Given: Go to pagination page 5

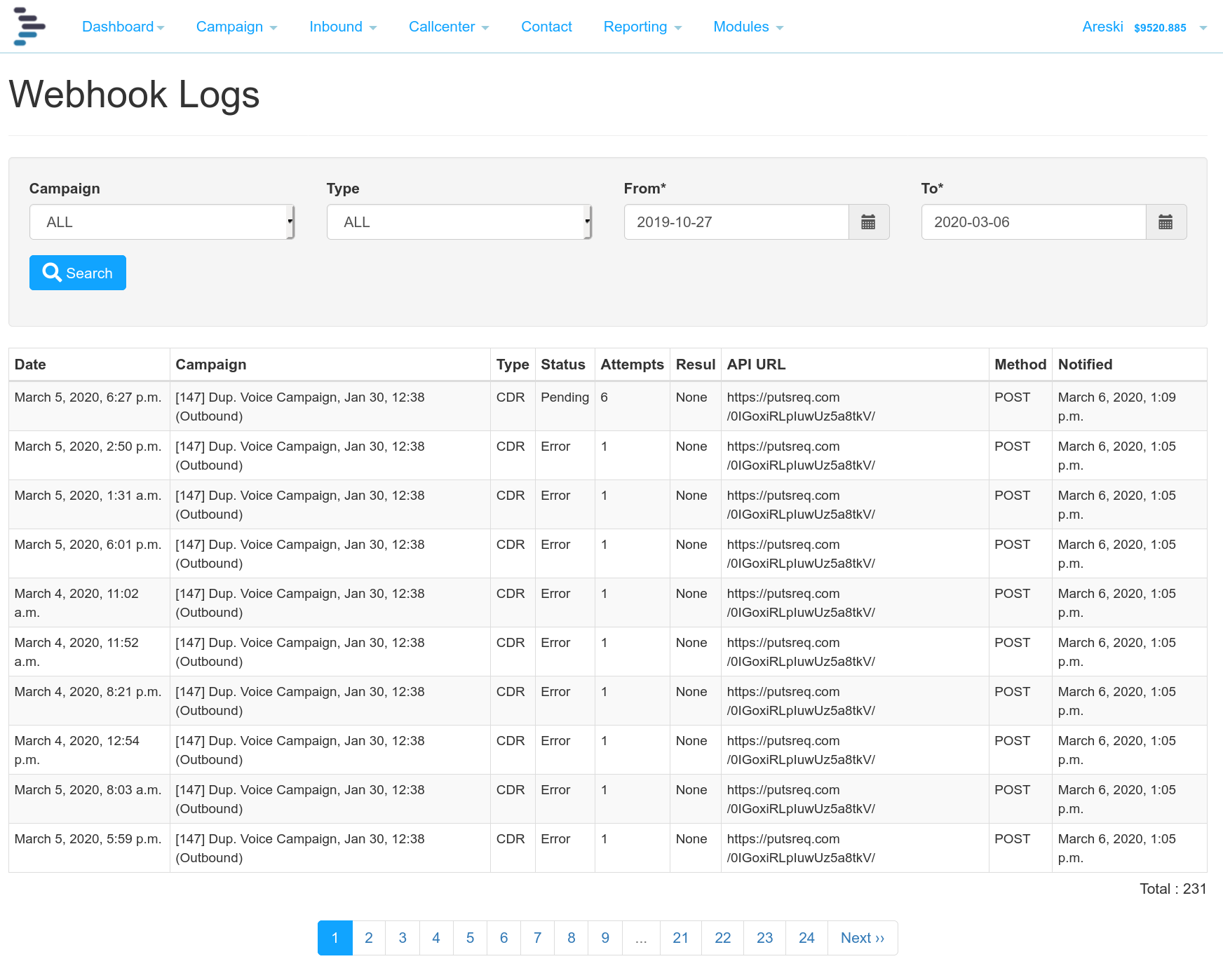Looking at the screenshot, I should tap(470, 938).
